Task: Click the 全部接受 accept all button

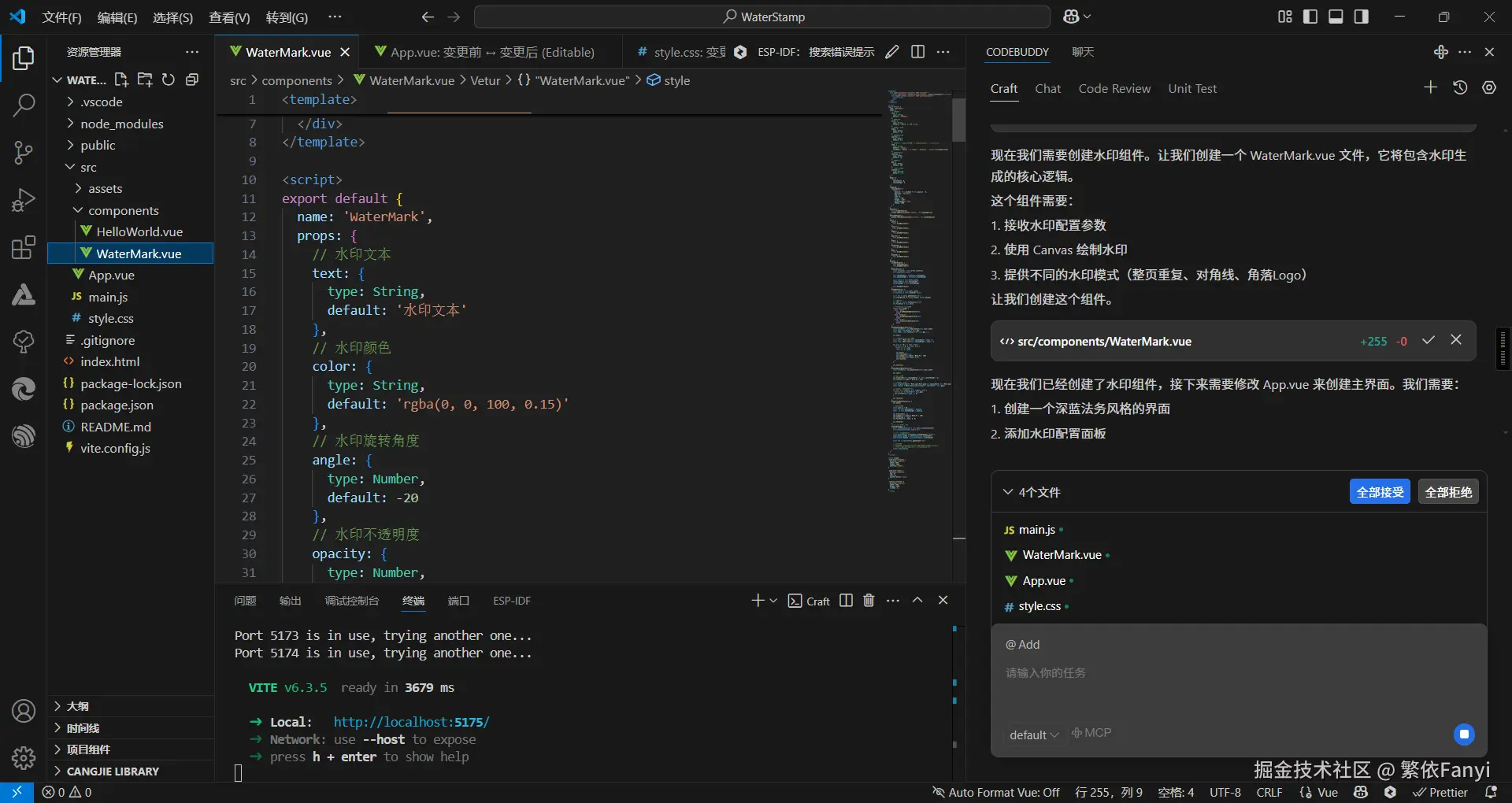Action: 1380,491
